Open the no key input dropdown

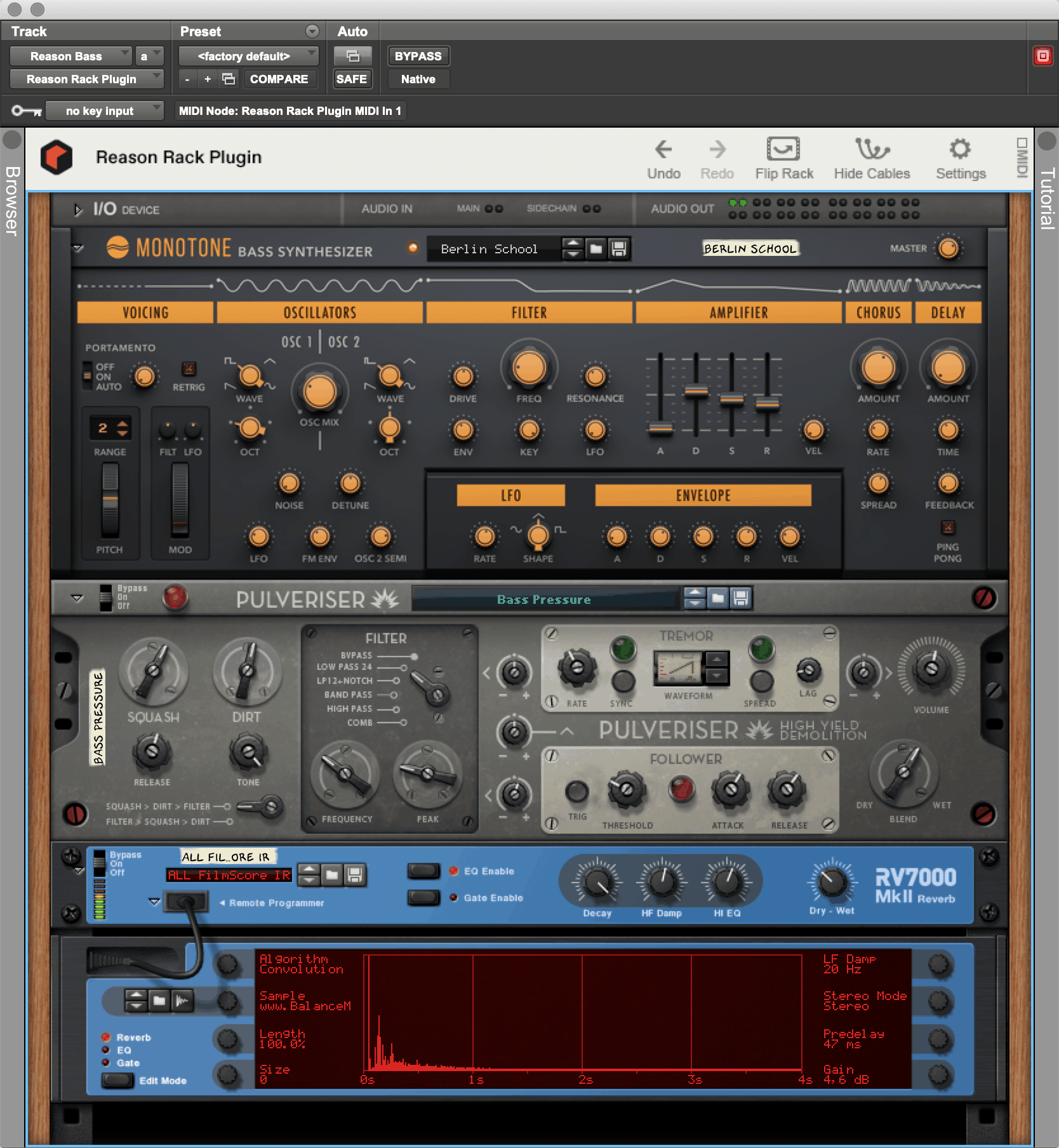point(104,111)
